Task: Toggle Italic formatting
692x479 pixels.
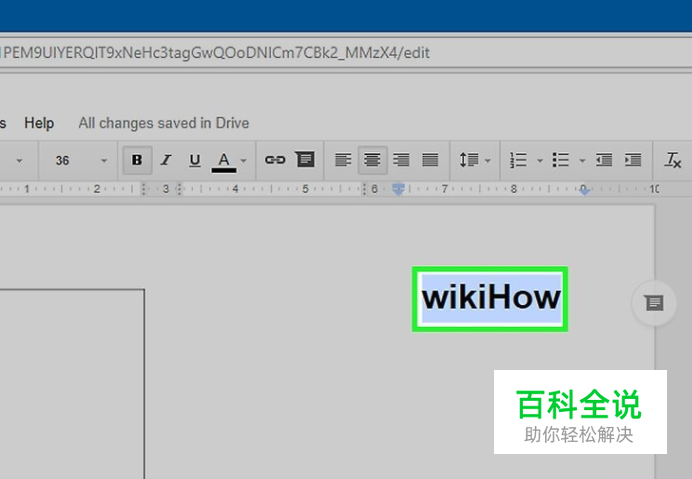Action: click(x=166, y=160)
